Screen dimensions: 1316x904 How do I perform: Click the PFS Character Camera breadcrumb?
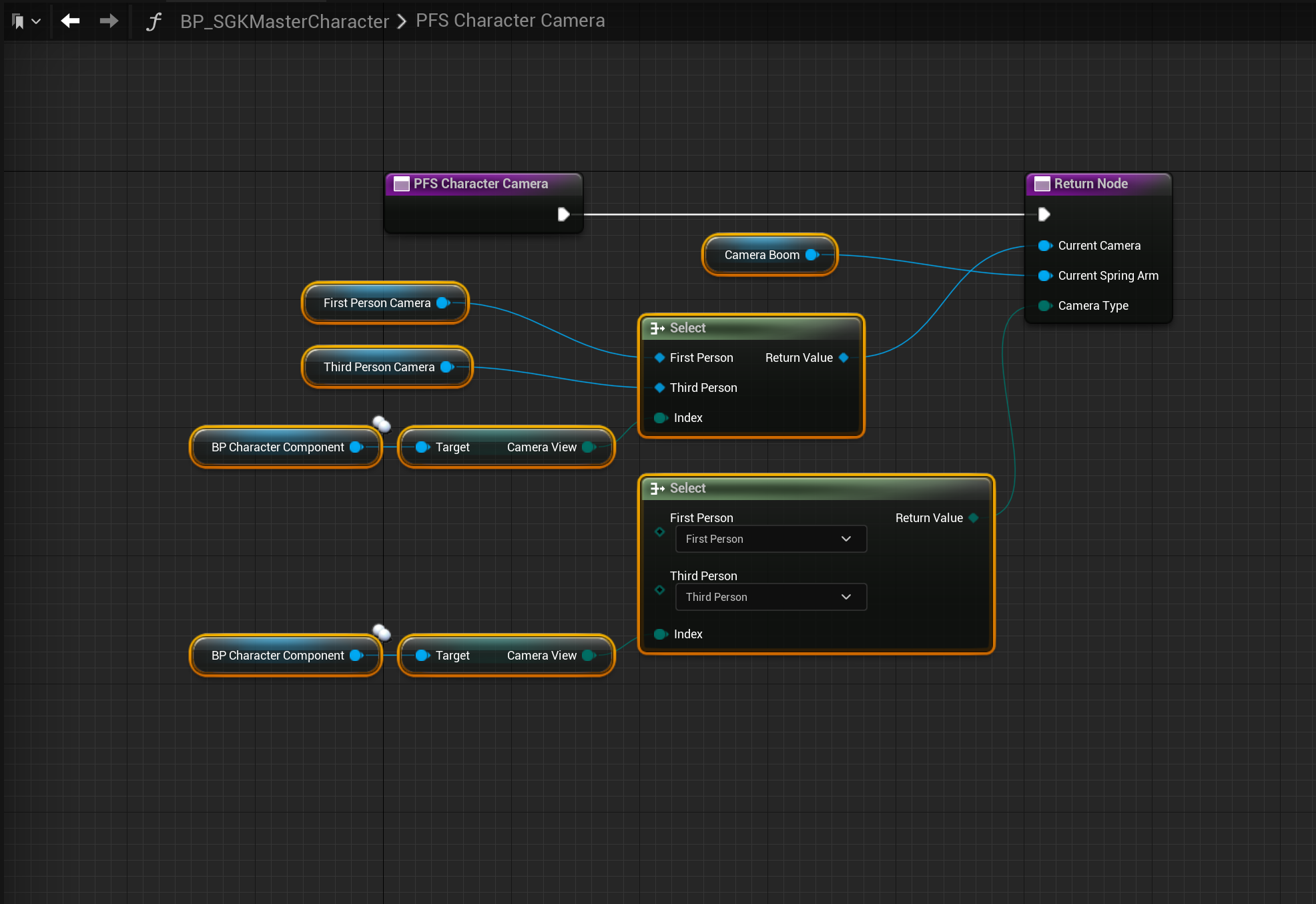[x=510, y=21]
